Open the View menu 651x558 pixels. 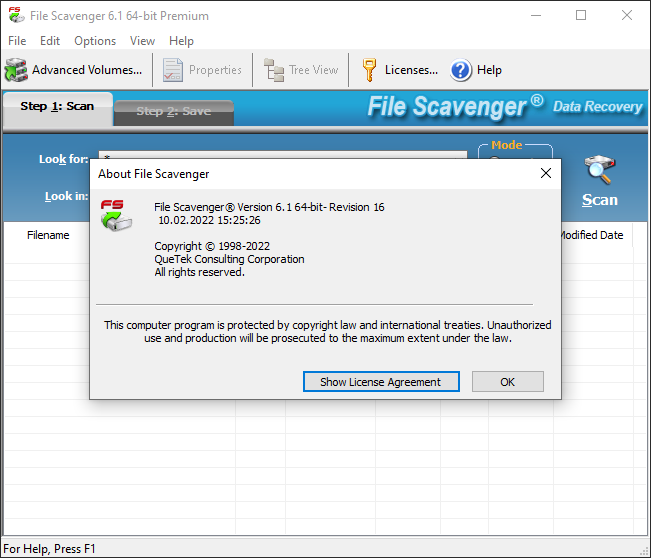(x=142, y=41)
